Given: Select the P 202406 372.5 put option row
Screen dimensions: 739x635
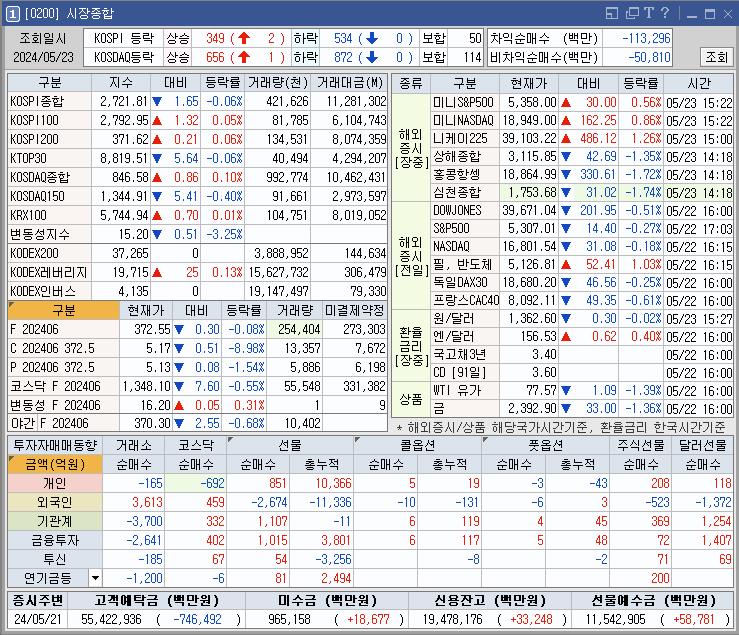Looking at the screenshot, I should point(64,367).
